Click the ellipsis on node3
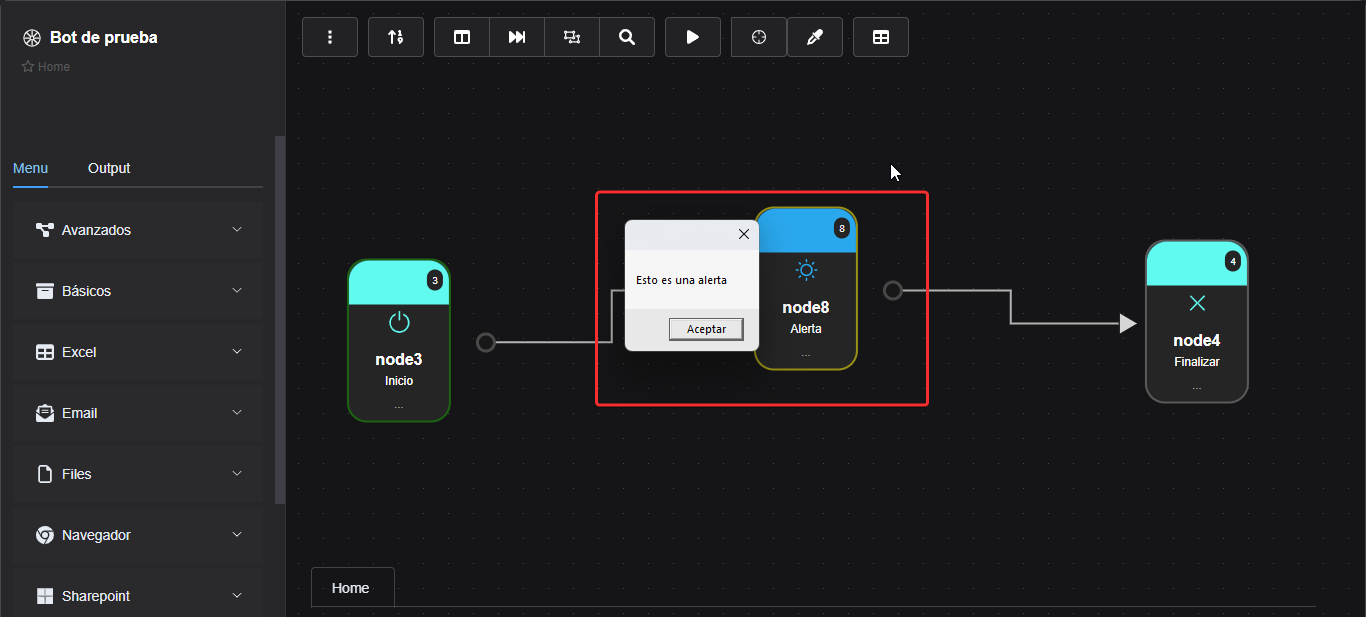Screen dimensions: 1366x617 tap(399, 407)
